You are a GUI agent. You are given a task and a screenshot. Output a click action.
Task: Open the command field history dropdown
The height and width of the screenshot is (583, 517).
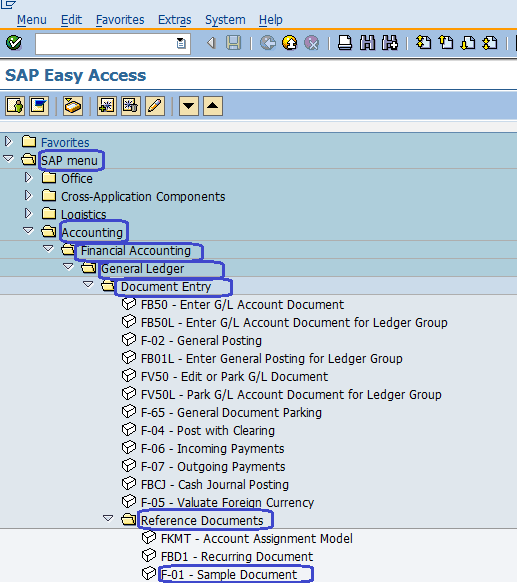point(181,44)
